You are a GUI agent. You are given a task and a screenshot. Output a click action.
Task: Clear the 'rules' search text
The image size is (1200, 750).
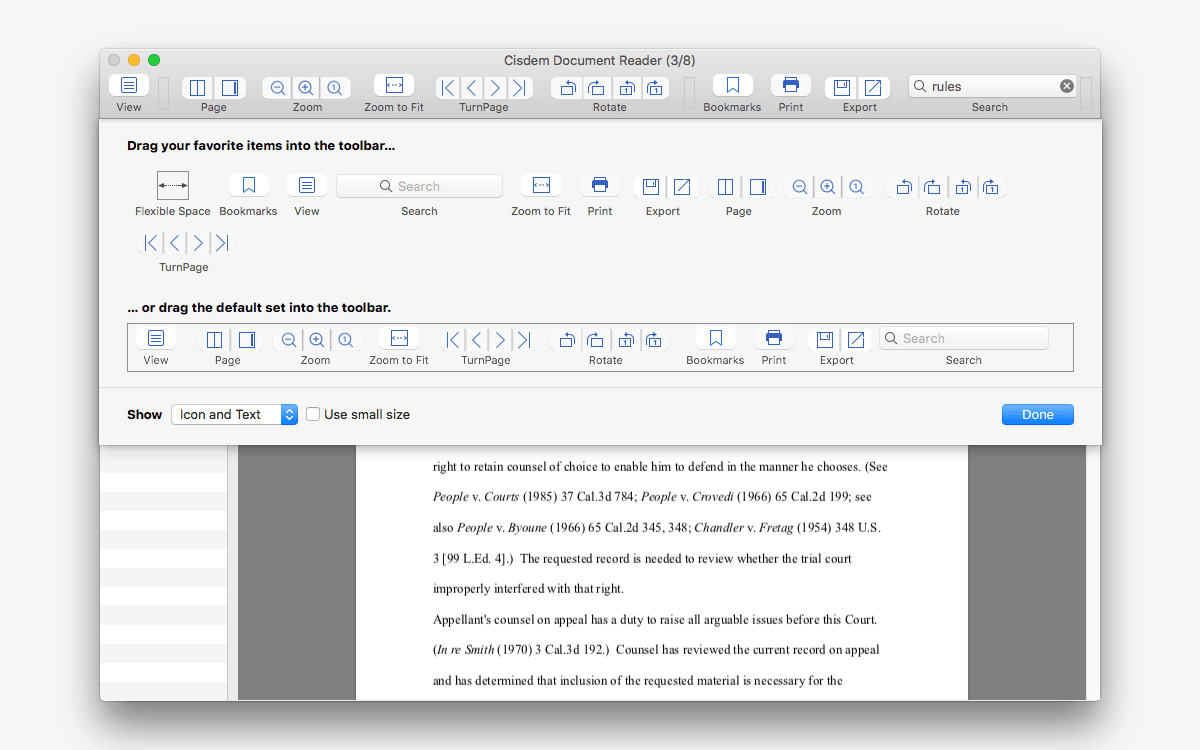tap(1067, 86)
